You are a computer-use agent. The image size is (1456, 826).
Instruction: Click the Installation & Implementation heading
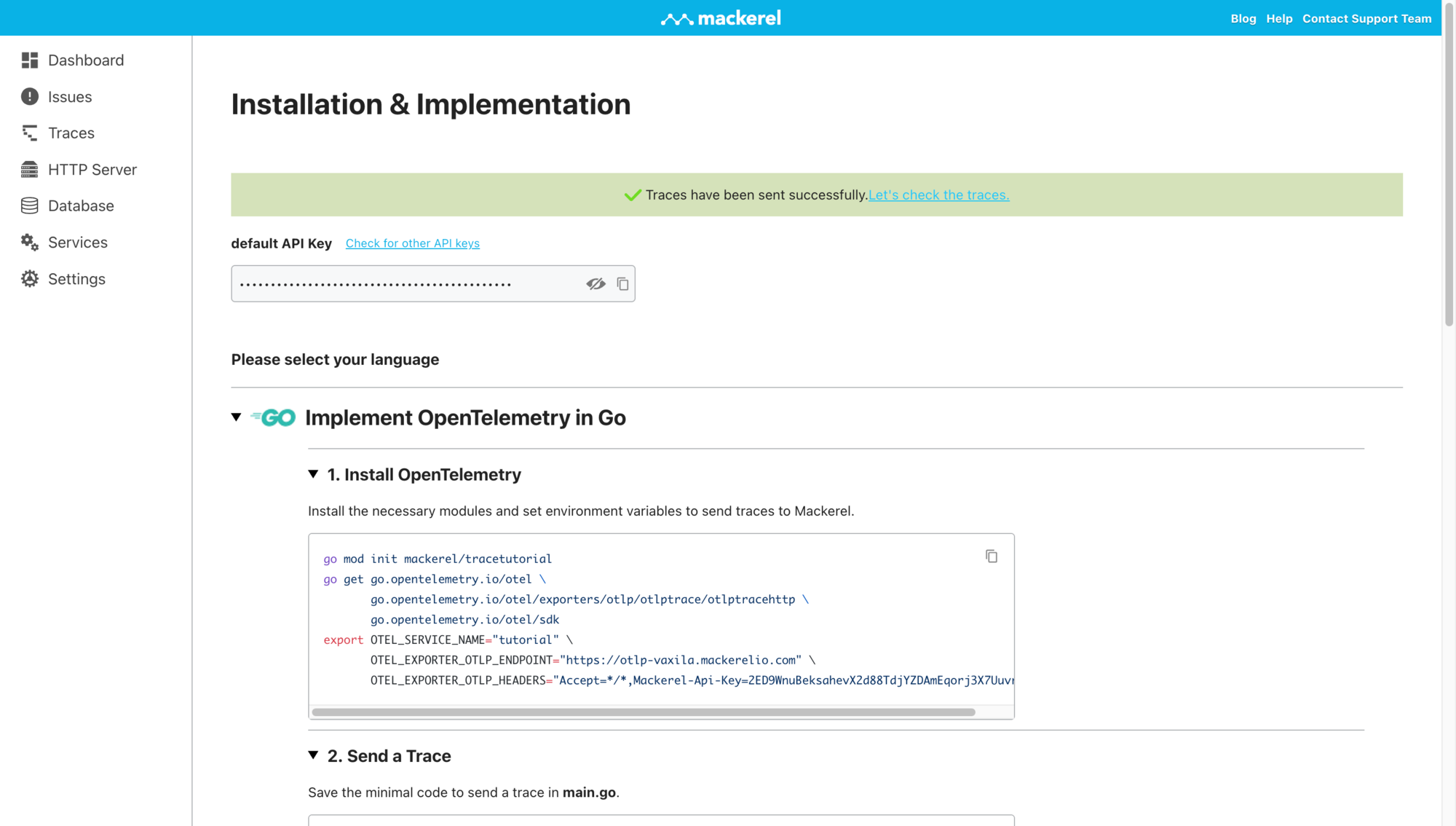[431, 105]
